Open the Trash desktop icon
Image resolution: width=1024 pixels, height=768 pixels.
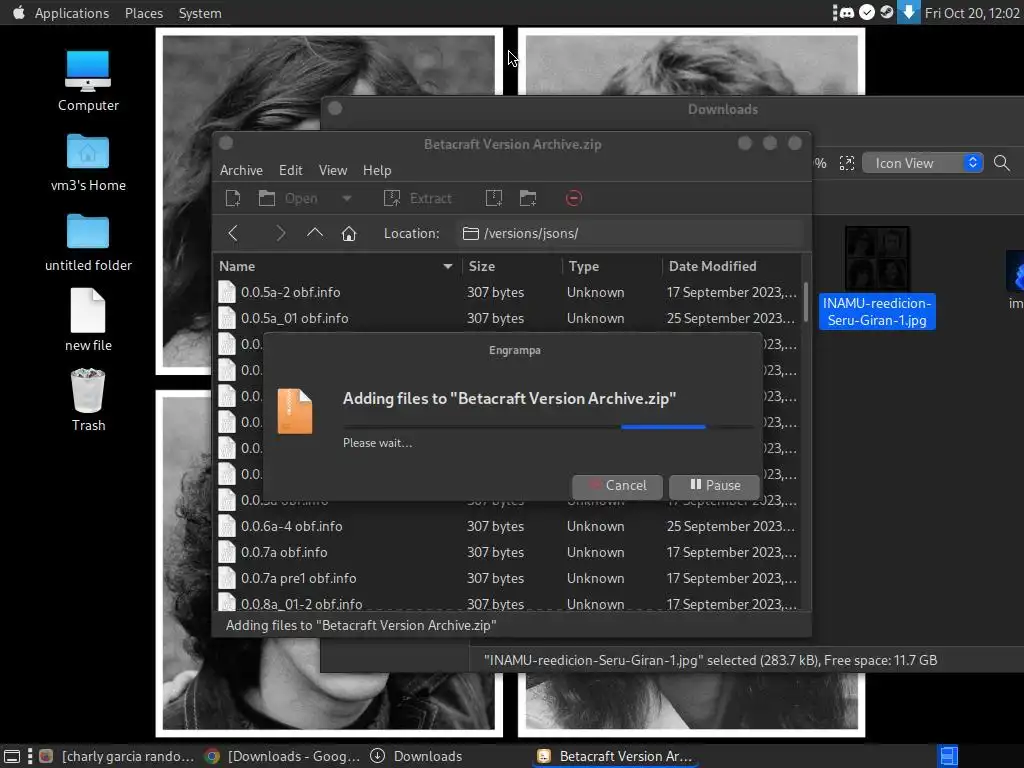coord(88,400)
